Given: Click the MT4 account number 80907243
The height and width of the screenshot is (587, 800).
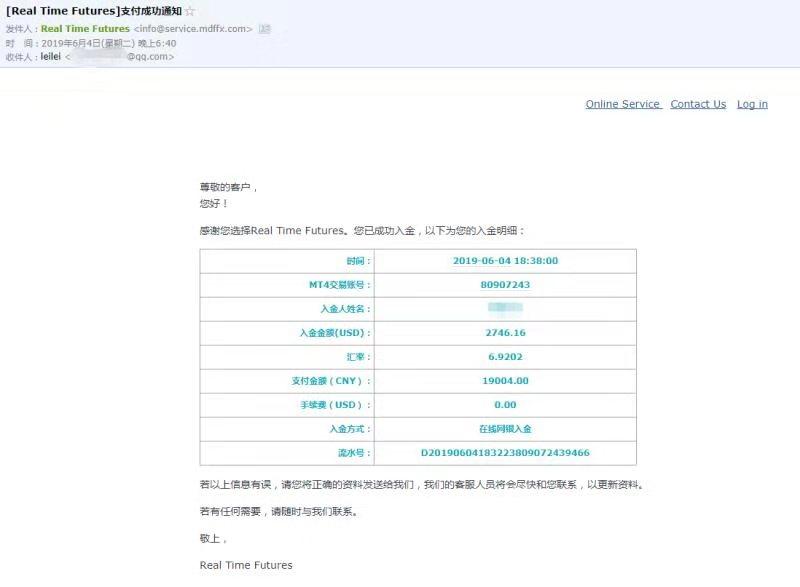Looking at the screenshot, I should [505, 285].
